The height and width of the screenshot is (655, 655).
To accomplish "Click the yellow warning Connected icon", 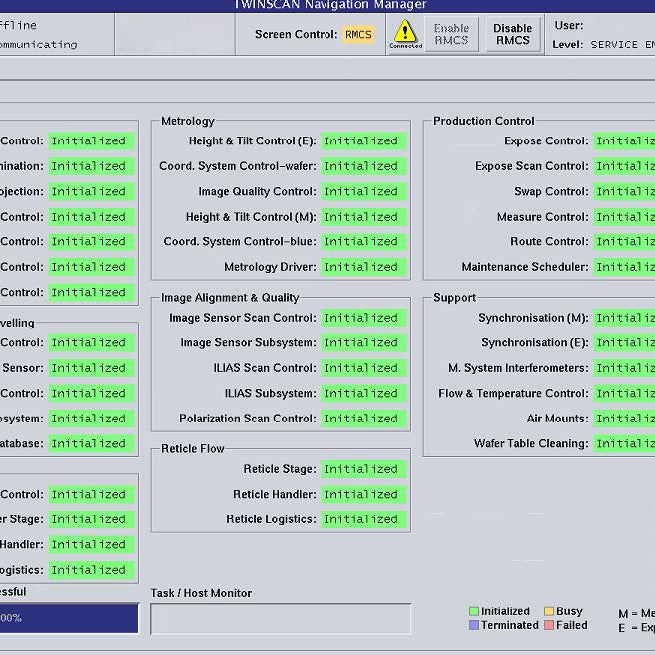I will [405, 34].
